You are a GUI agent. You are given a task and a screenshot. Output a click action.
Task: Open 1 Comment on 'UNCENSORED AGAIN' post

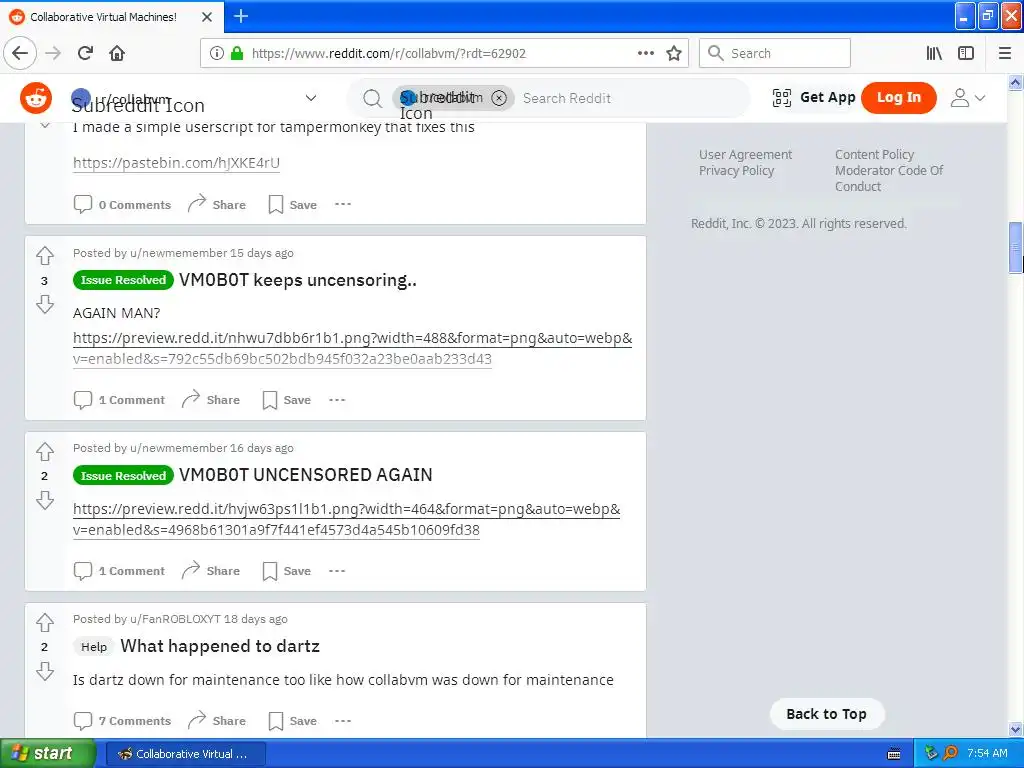(119, 571)
